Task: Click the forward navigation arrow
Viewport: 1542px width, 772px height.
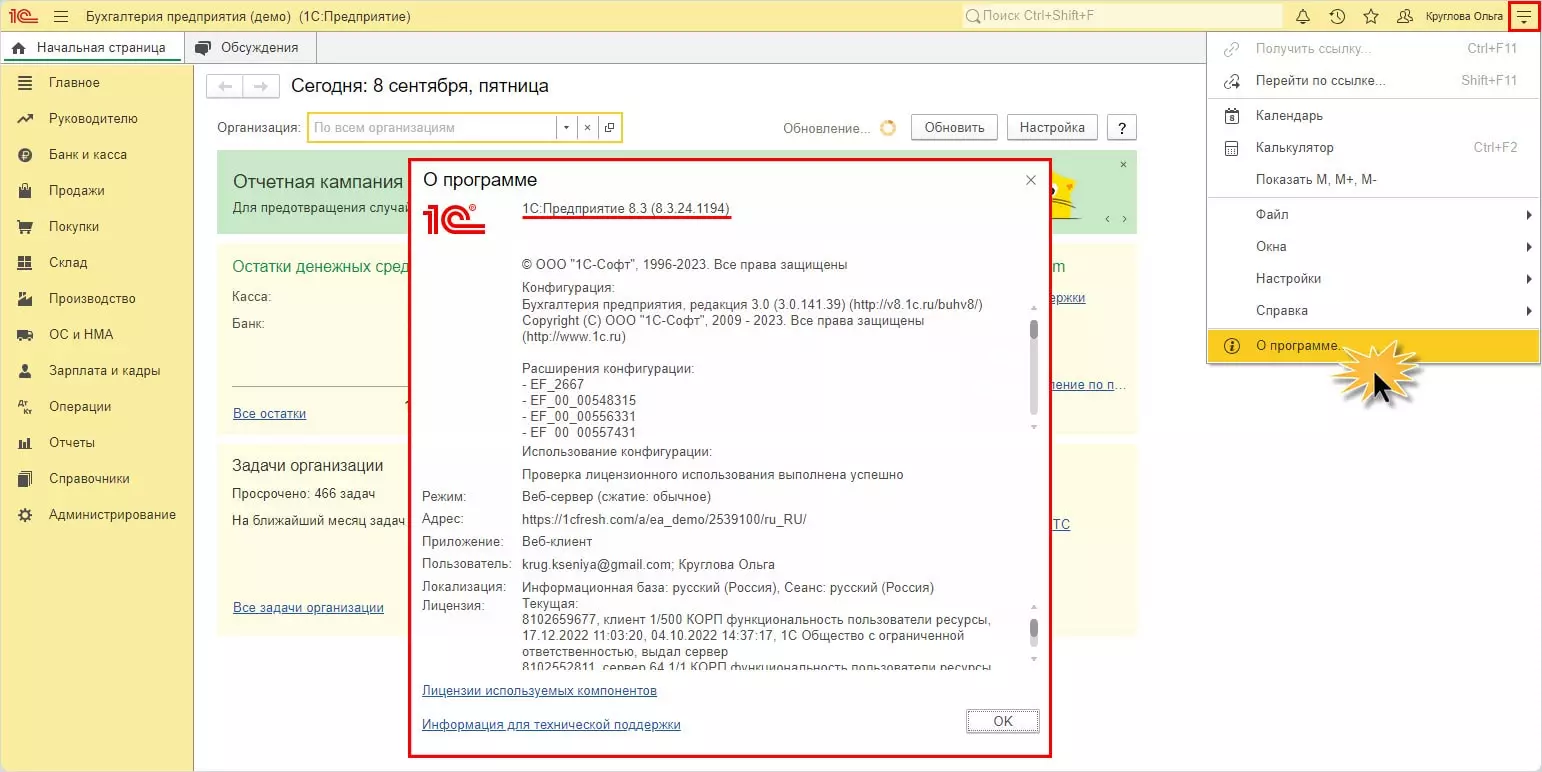Action: [261, 87]
